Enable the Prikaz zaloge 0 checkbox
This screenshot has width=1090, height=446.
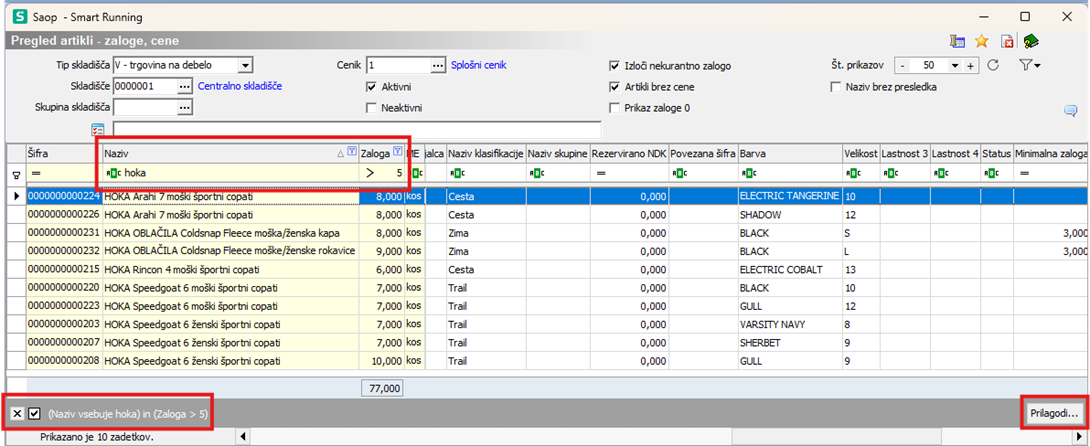[614, 108]
